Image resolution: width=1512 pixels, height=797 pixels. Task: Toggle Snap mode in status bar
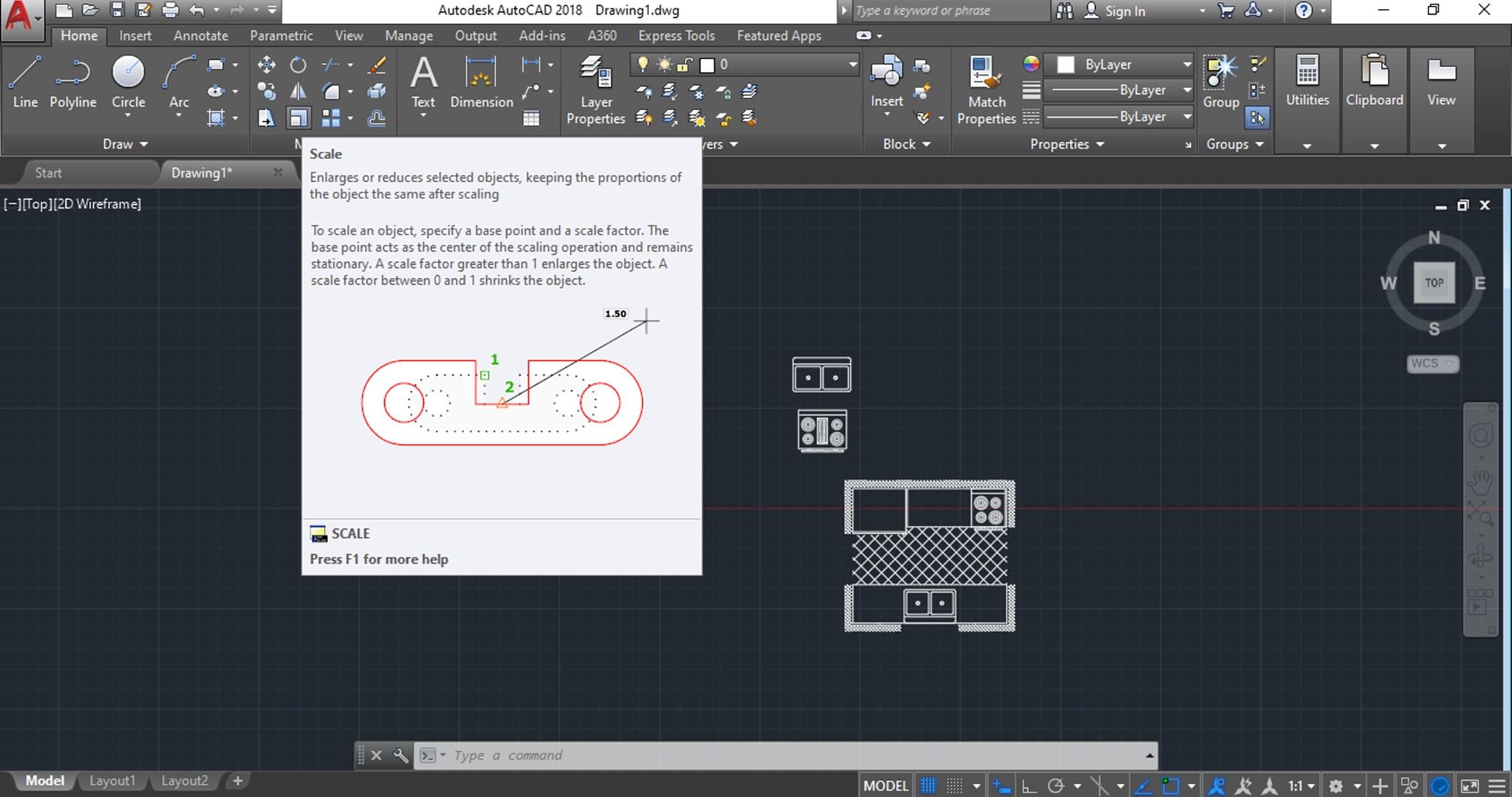[955, 786]
